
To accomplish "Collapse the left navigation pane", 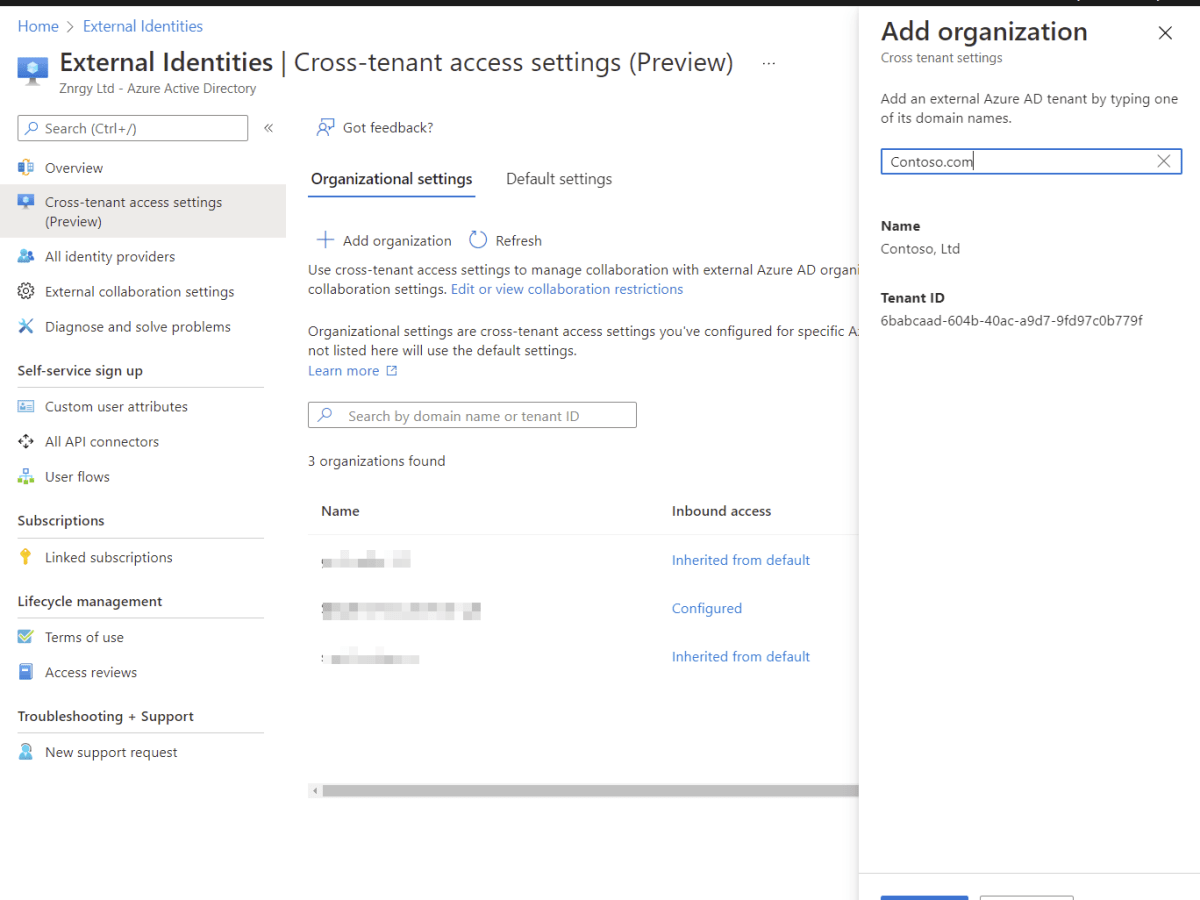I will pos(268,127).
